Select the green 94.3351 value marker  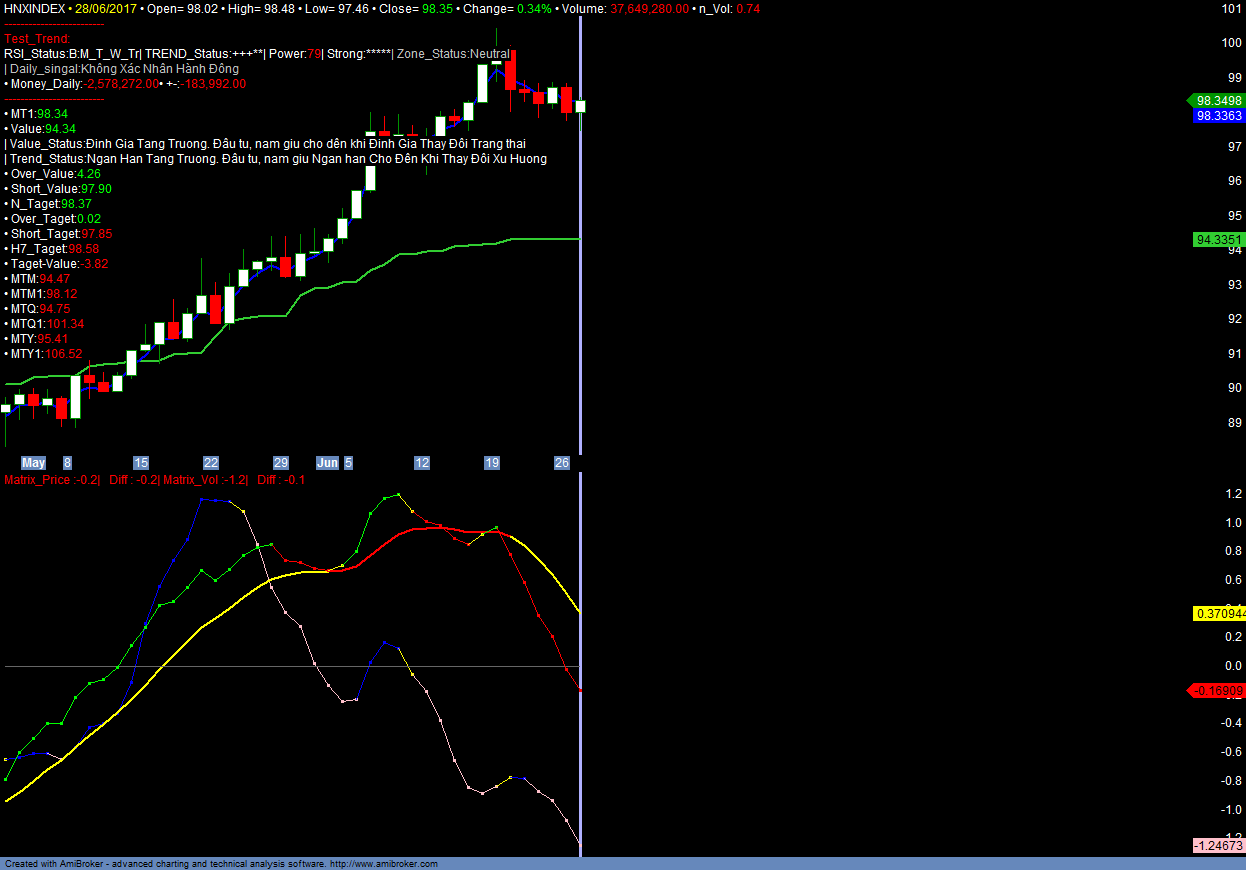1218,240
